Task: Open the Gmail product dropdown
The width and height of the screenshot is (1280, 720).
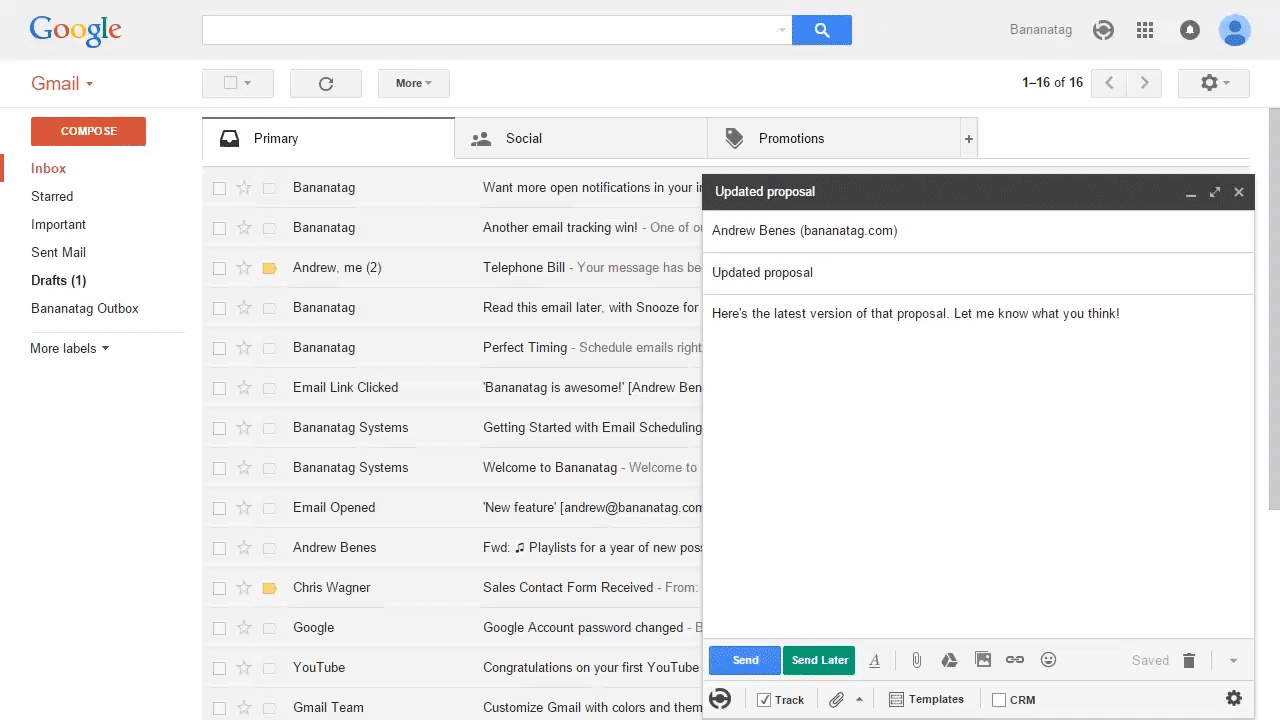Action: (x=62, y=84)
